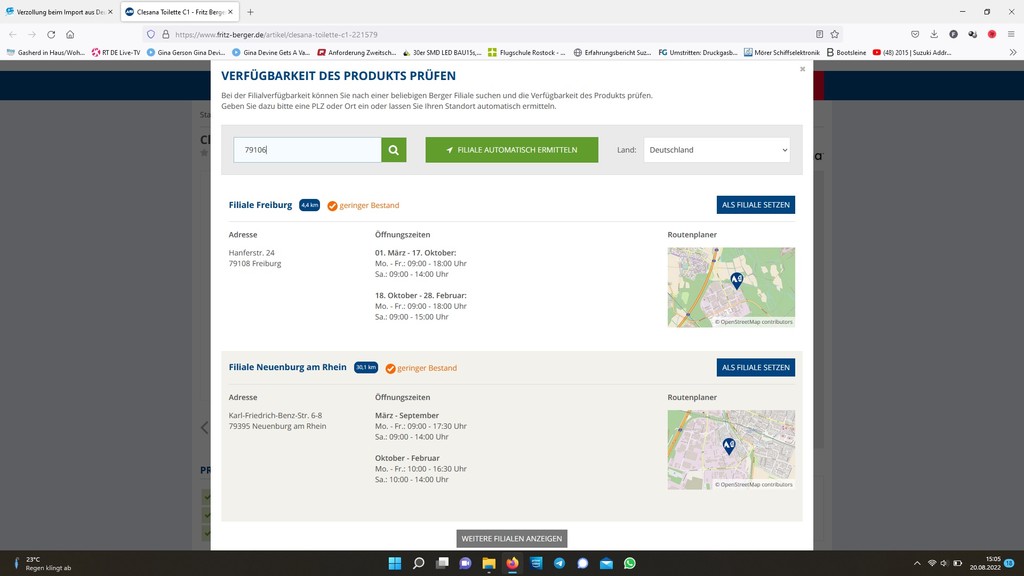Screen dimensions: 1024x576
Task: Go to browser home page
Action: 70,35
